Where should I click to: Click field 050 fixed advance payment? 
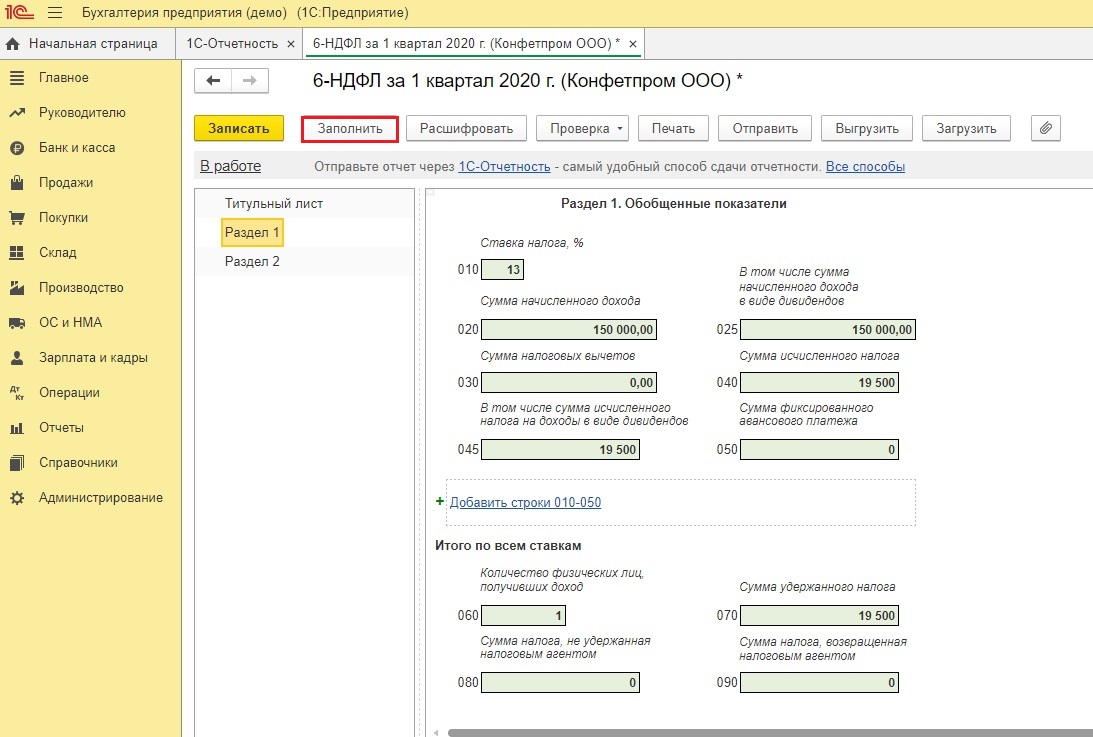point(820,450)
